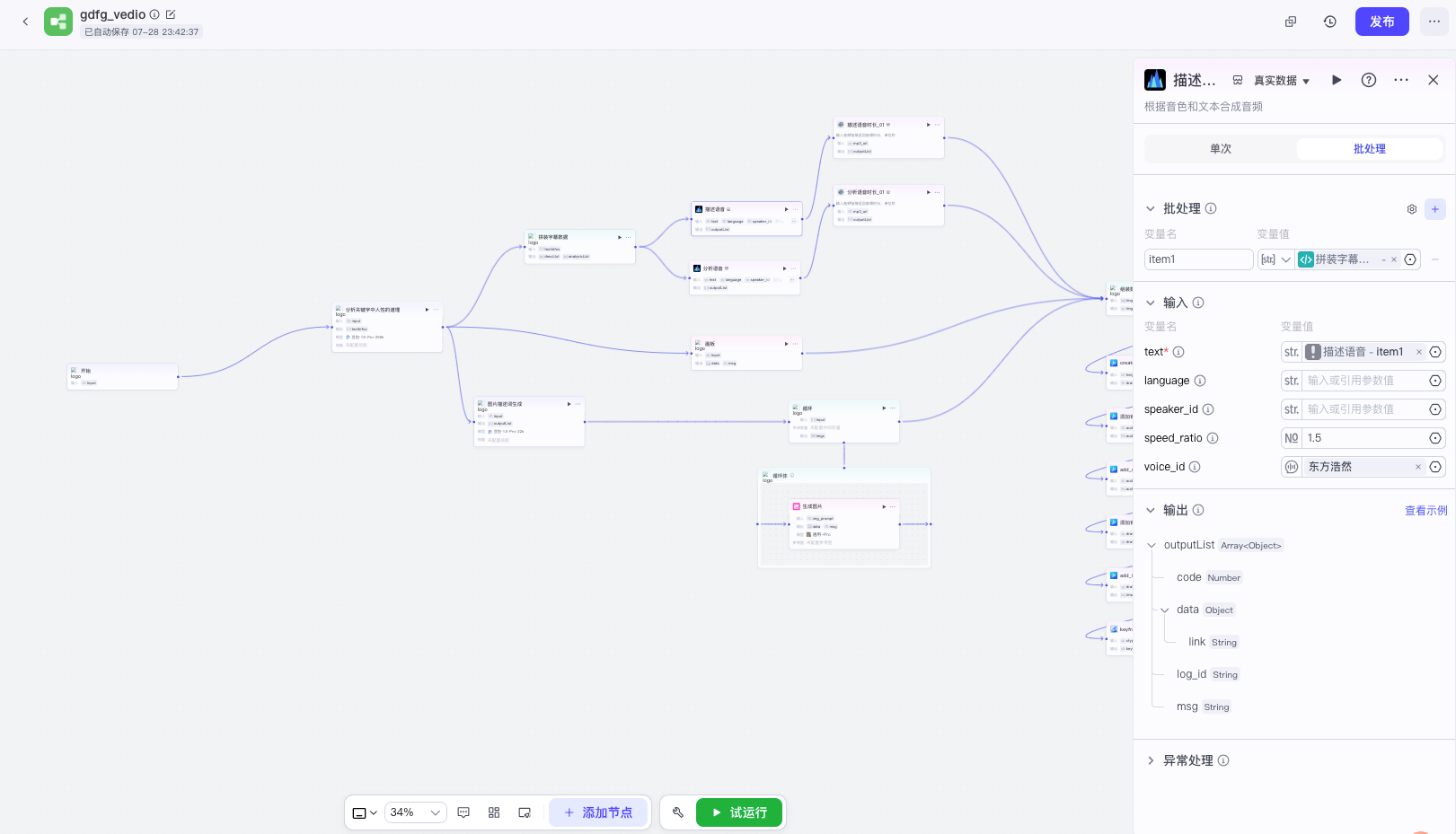Add a batch variable with plus
The height and width of the screenshot is (834, 1456).
coord(1435,209)
